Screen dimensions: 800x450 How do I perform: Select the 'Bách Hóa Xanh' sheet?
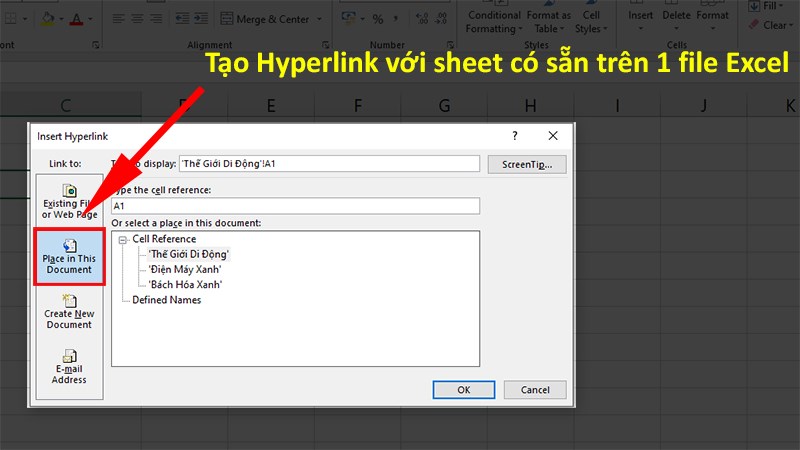pyautogui.click(x=185, y=285)
